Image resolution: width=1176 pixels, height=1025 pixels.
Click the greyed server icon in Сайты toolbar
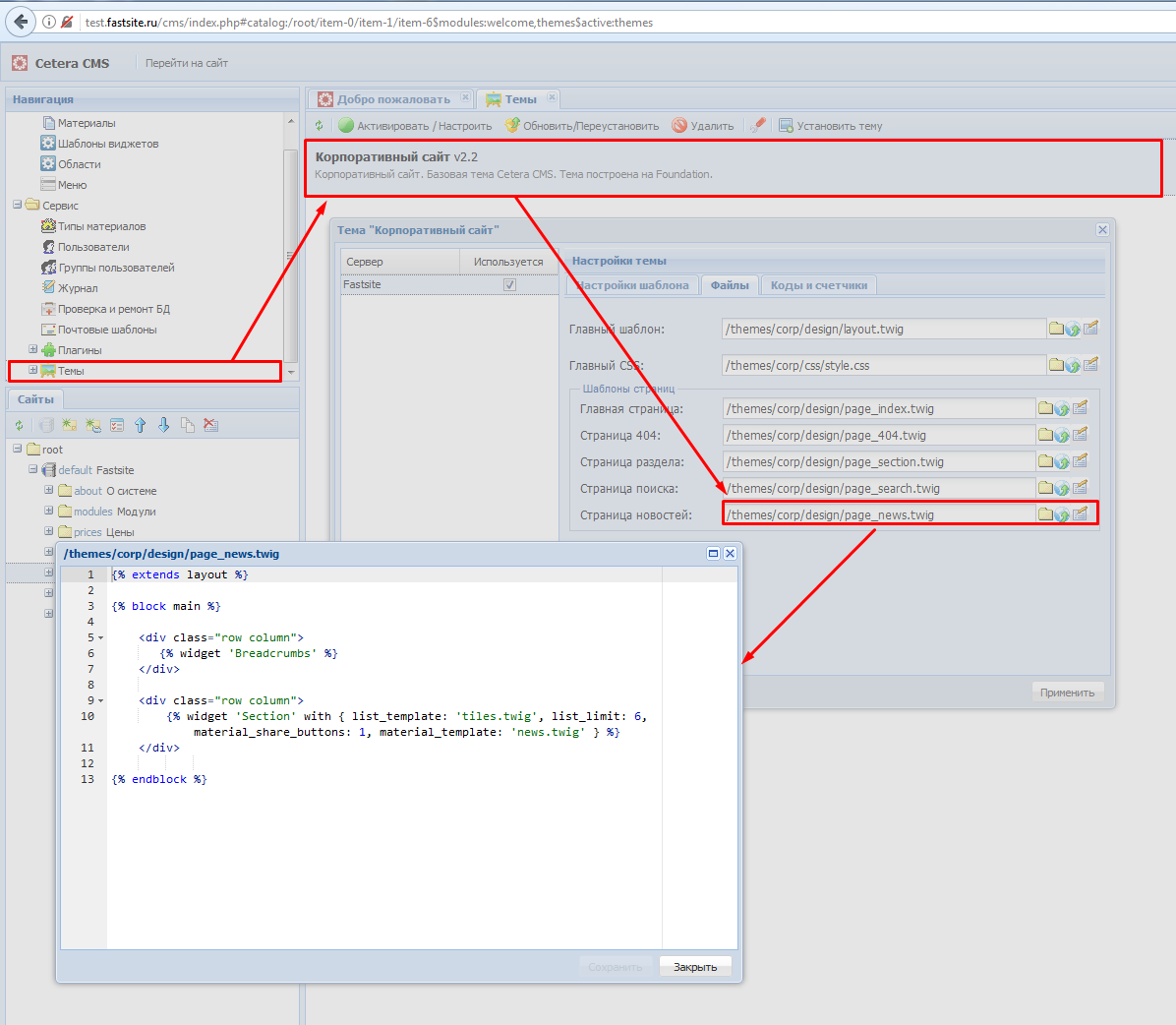[x=46, y=426]
